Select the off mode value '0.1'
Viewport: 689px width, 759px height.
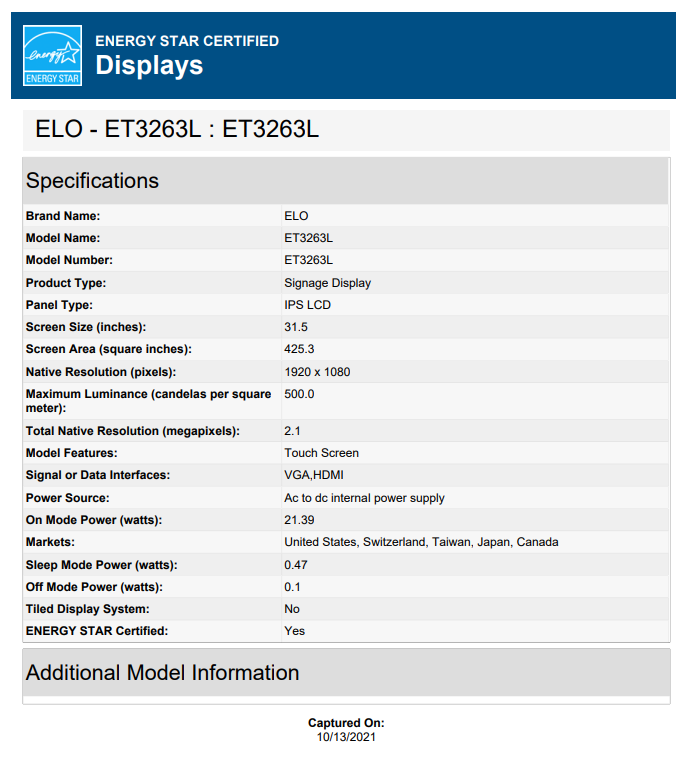pos(292,587)
